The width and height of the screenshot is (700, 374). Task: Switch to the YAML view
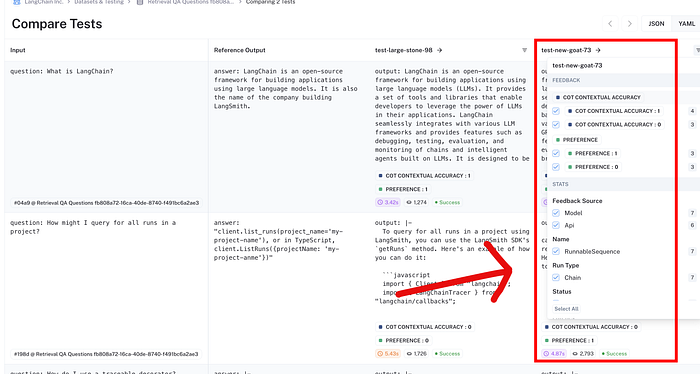coord(686,24)
